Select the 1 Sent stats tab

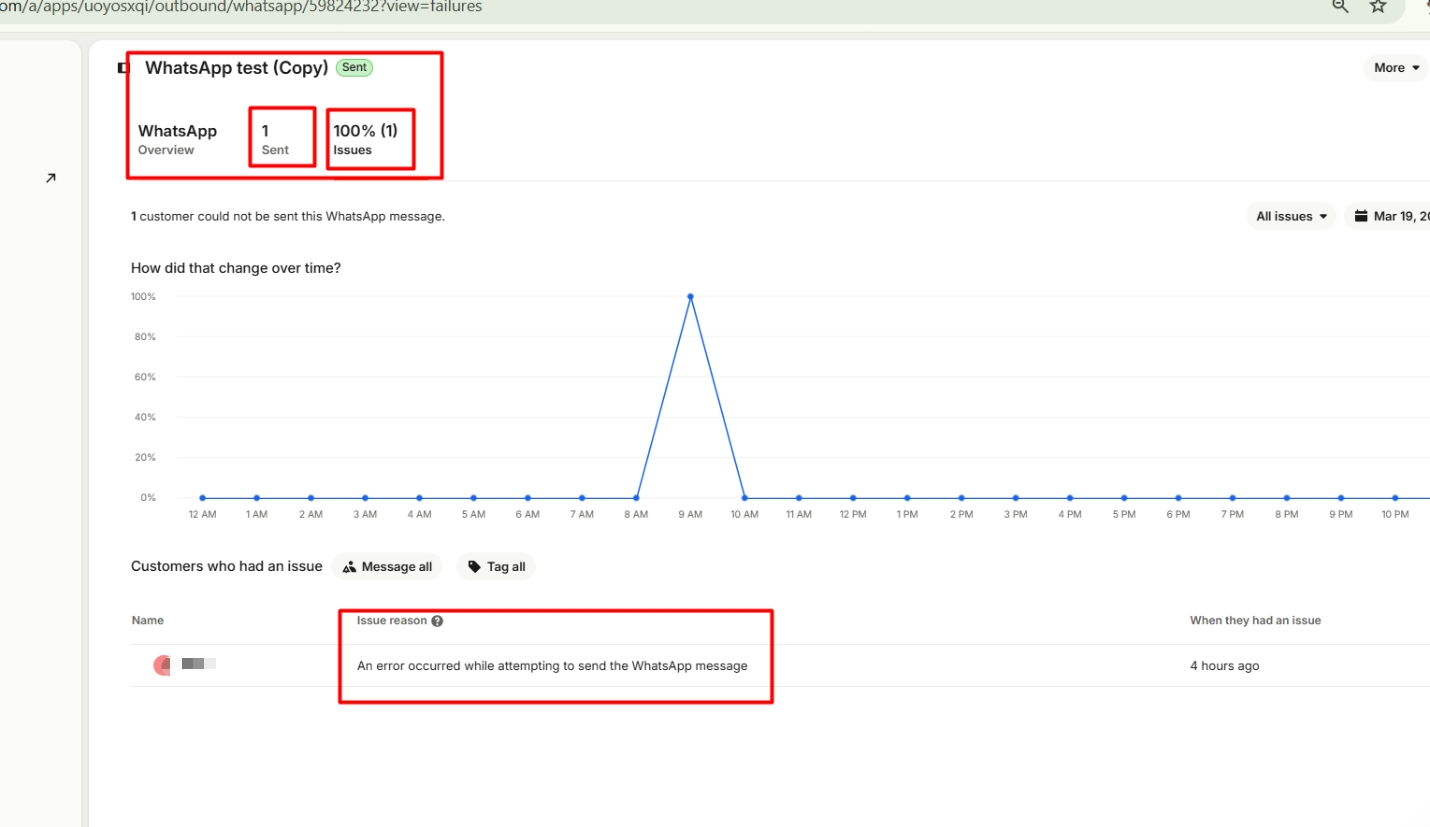click(x=275, y=139)
